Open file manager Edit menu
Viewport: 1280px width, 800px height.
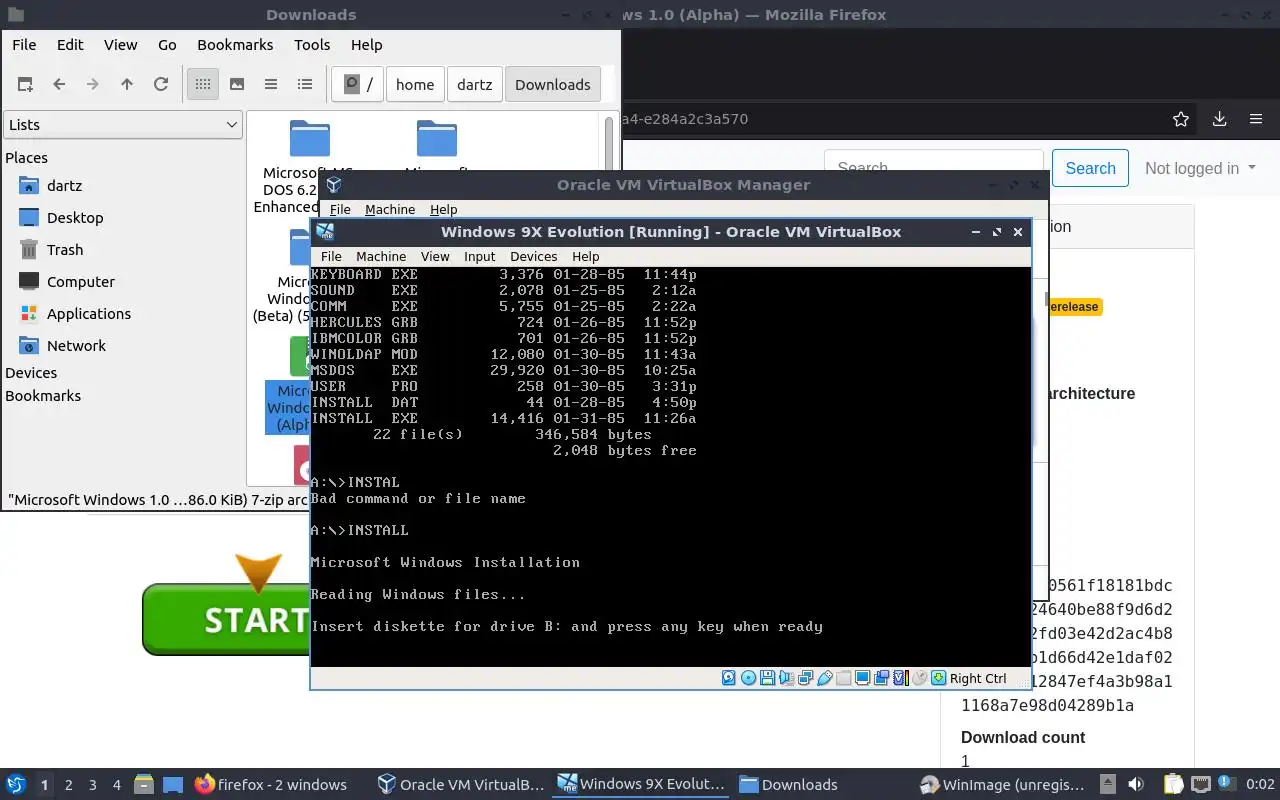[70, 44]
